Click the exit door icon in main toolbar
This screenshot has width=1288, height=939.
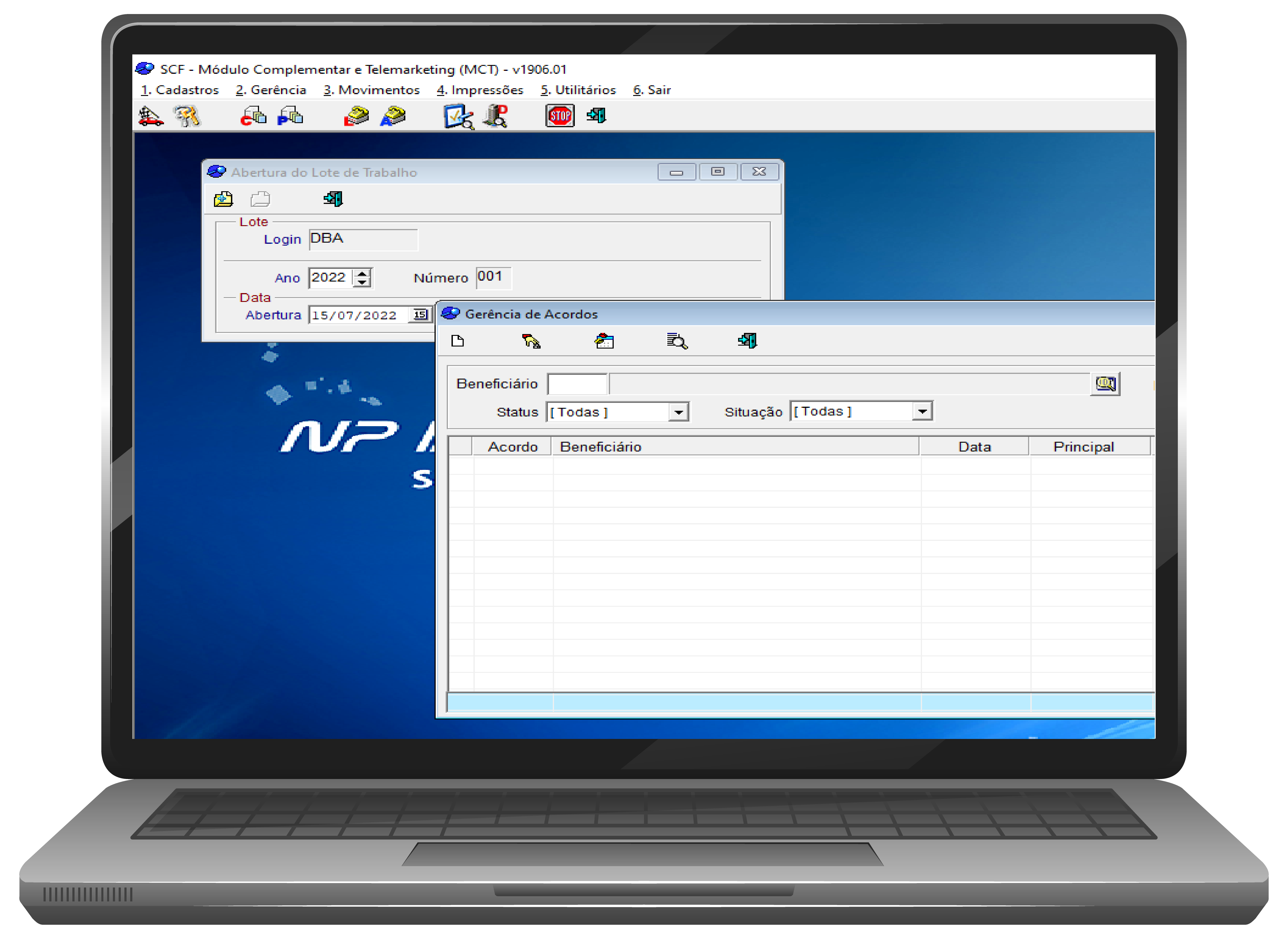point(596,116)
